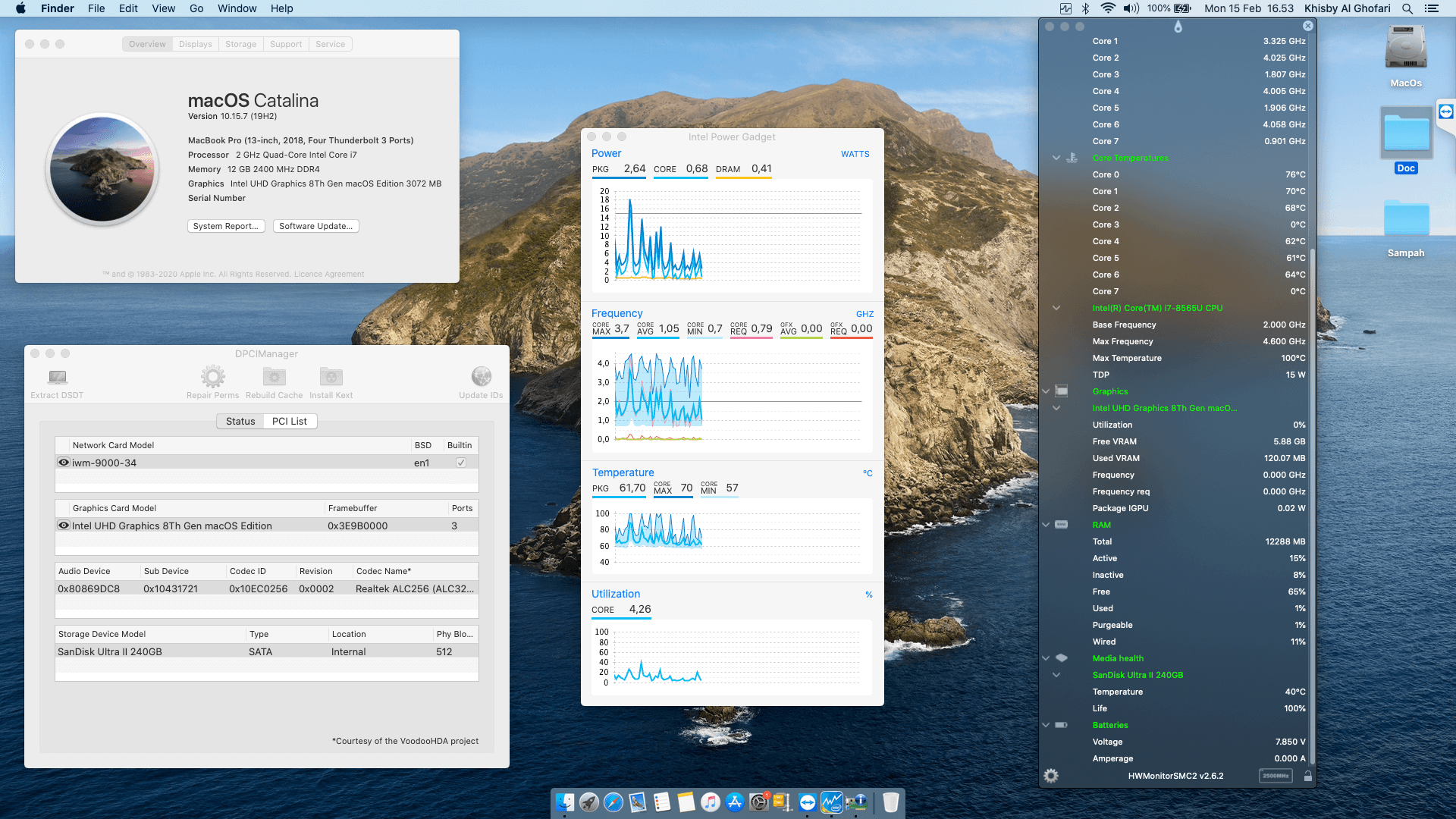
Task: Toggle eye icon beside iwm-9000-34 network card
Action: (64, 463)
